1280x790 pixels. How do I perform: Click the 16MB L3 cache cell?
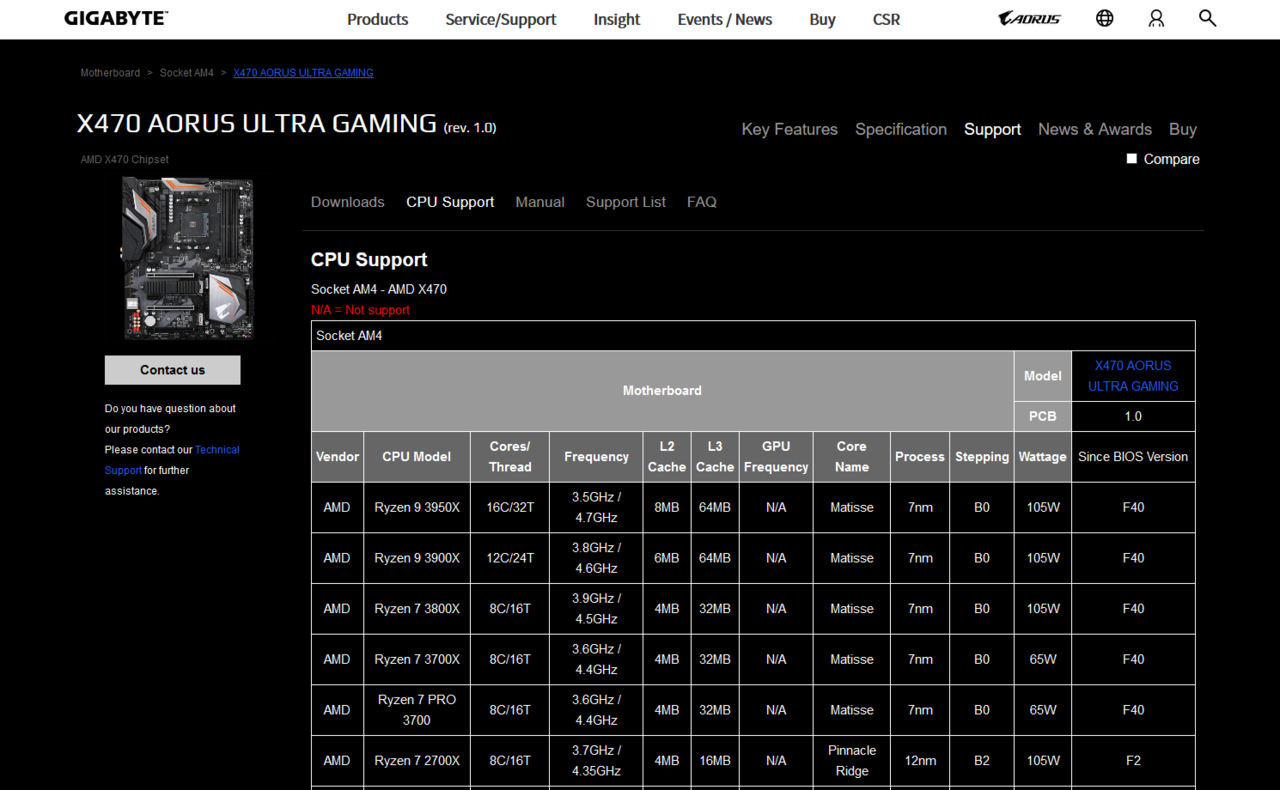715,761
